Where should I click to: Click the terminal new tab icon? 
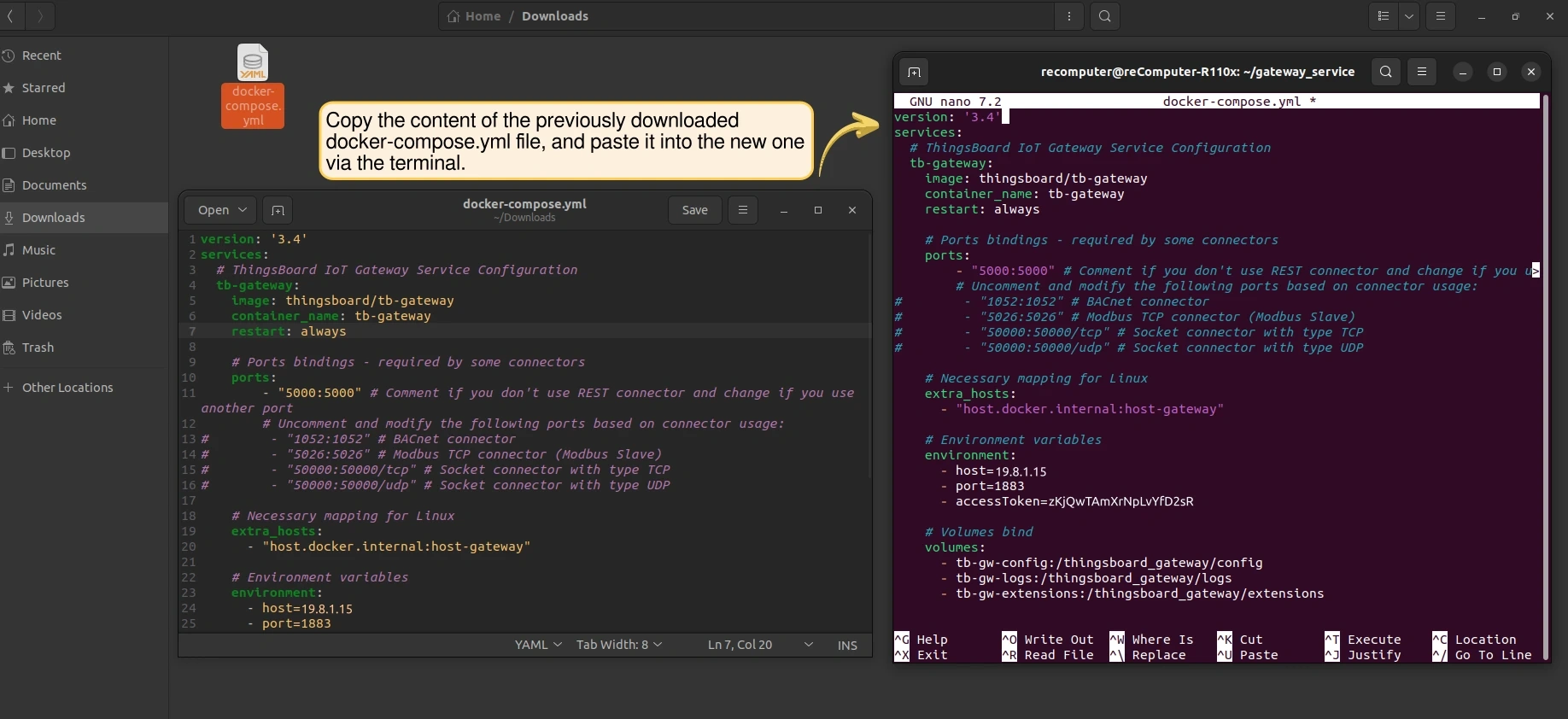click(914, 73)
